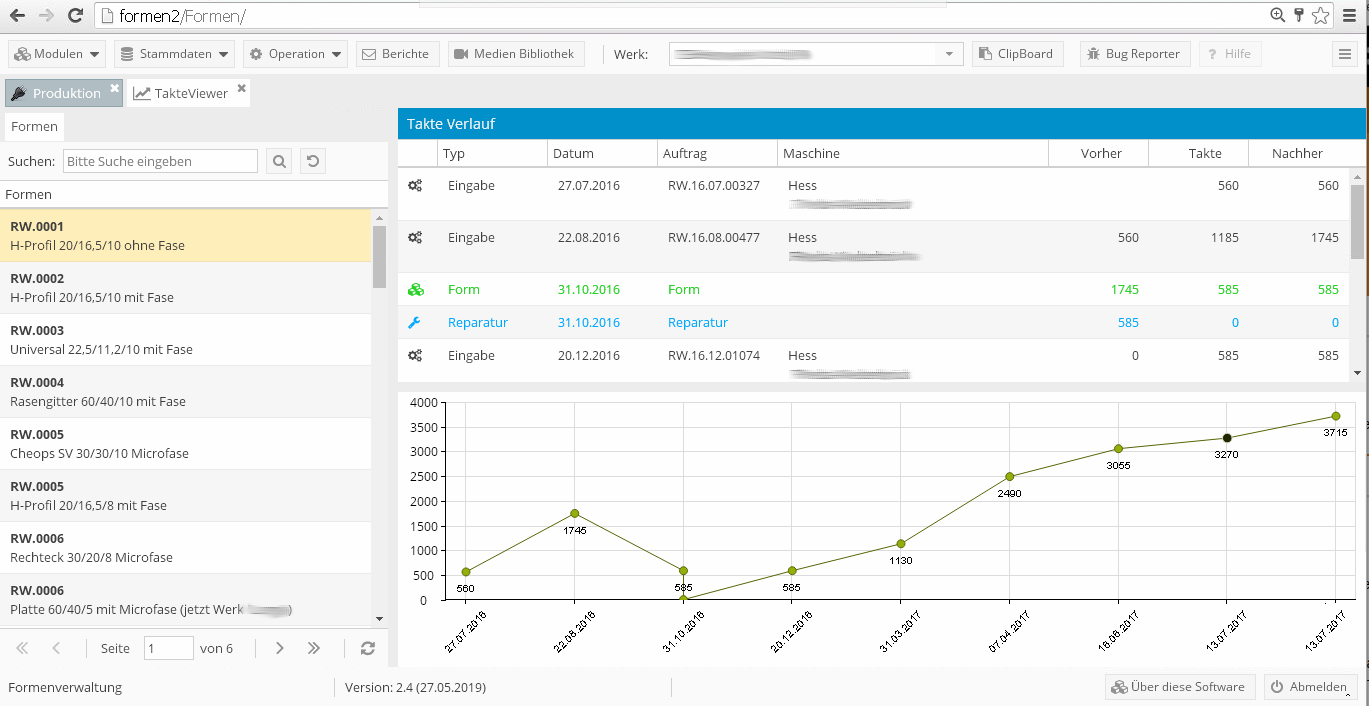Select the Formen panel tab
Screen dimensions: 1369x706
[x=34, y=127]
